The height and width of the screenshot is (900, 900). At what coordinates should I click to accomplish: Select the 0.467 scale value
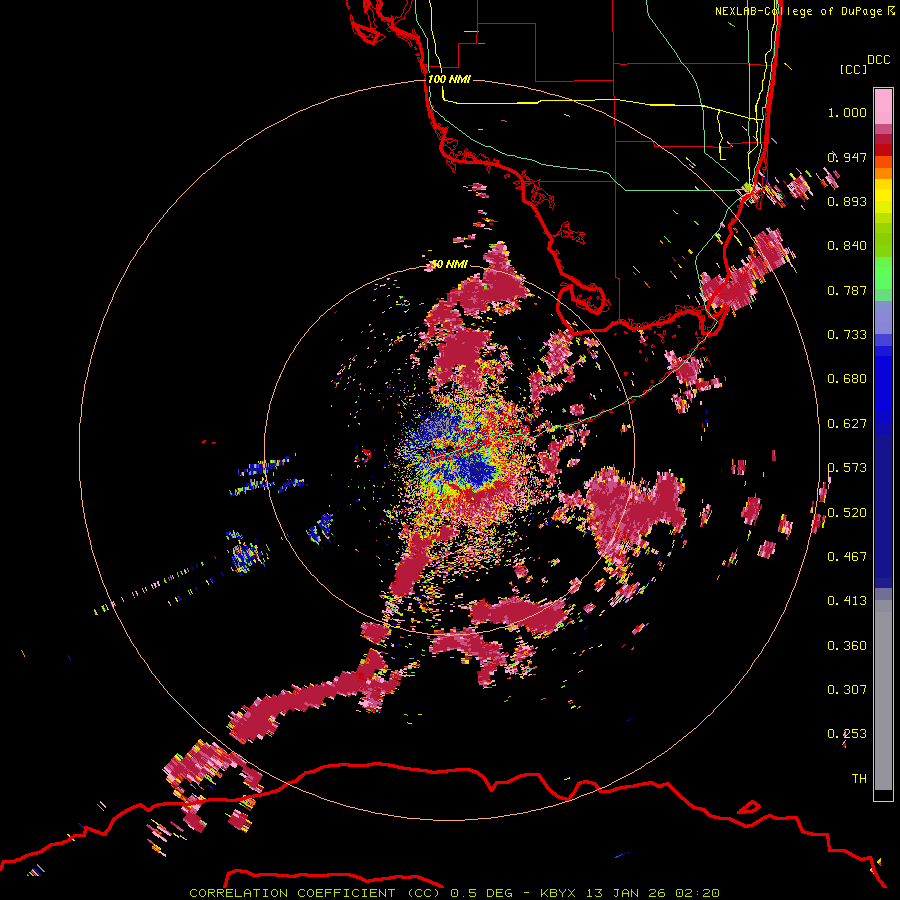(x=847, y=557)
